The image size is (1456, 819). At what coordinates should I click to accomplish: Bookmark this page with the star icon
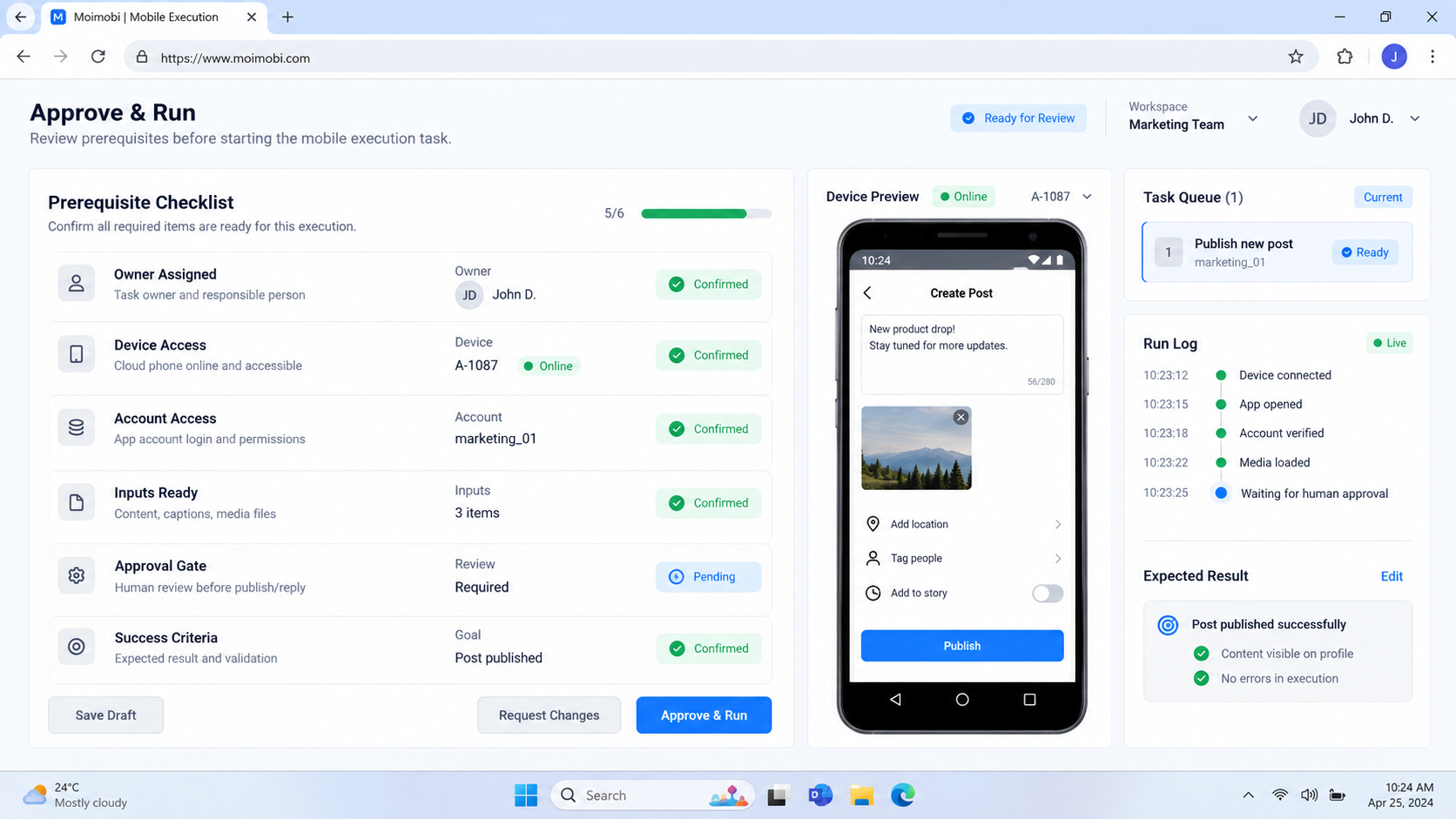1296,57
